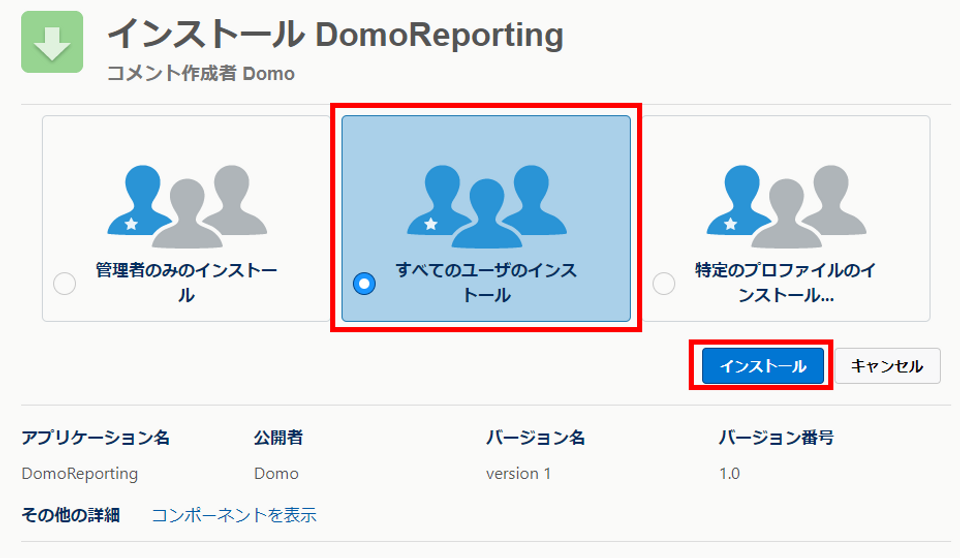The height and width of the screenshot is (558, 960).
Task: Click the コメント作成者 Domo subtitle
Action: (201, 74)
